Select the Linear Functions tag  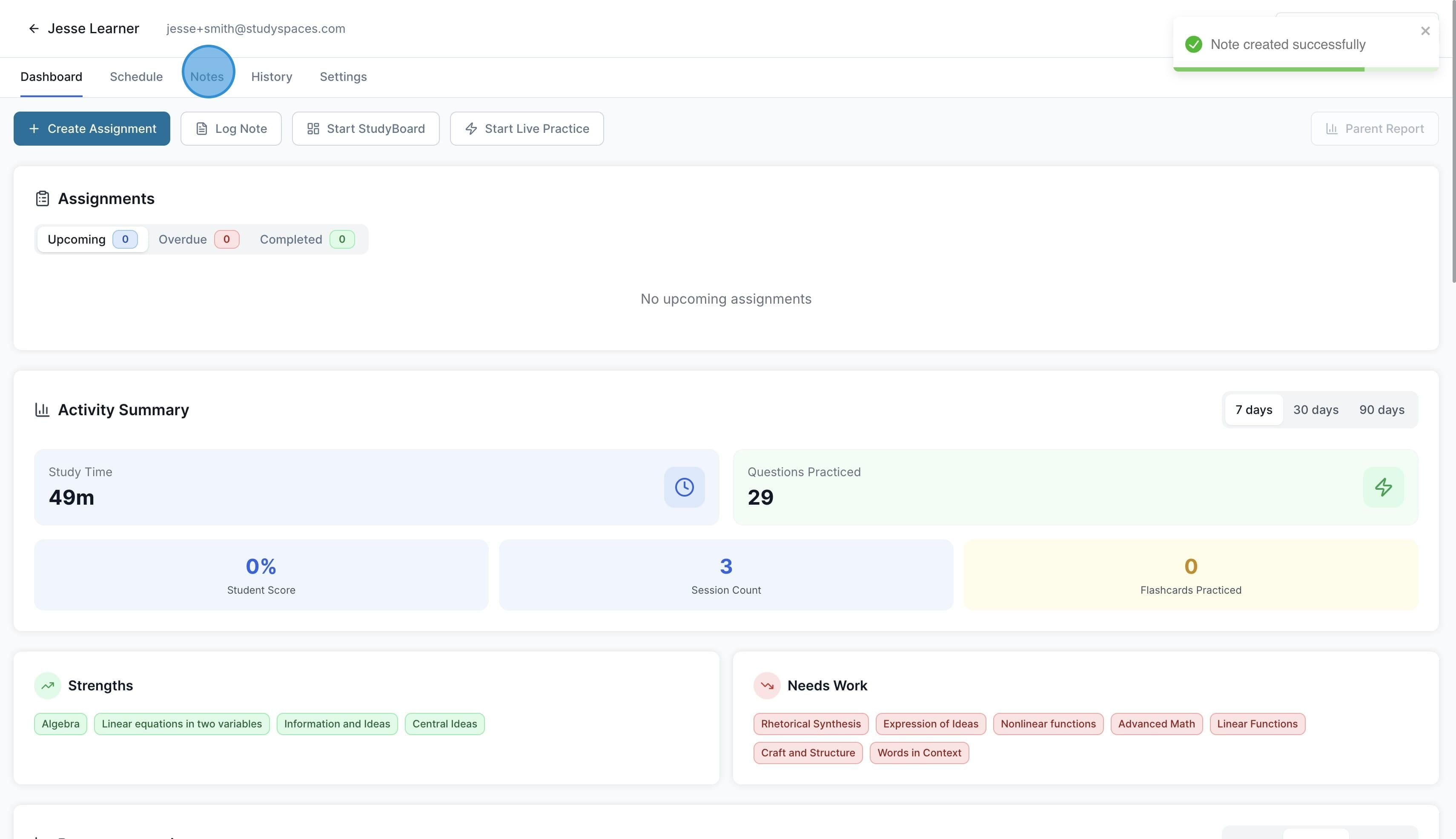tap(1257, 724)
